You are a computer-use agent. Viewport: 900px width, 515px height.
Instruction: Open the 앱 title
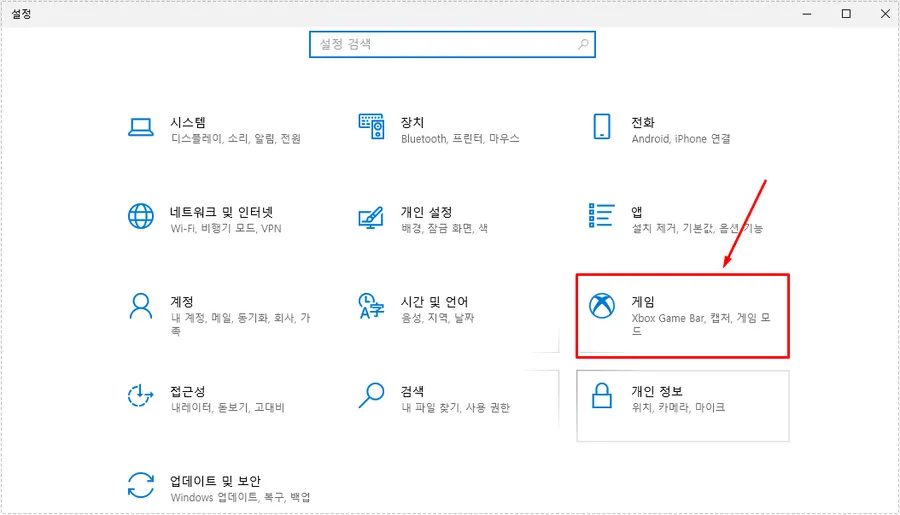pyautogui.click(x=637, y=212)
